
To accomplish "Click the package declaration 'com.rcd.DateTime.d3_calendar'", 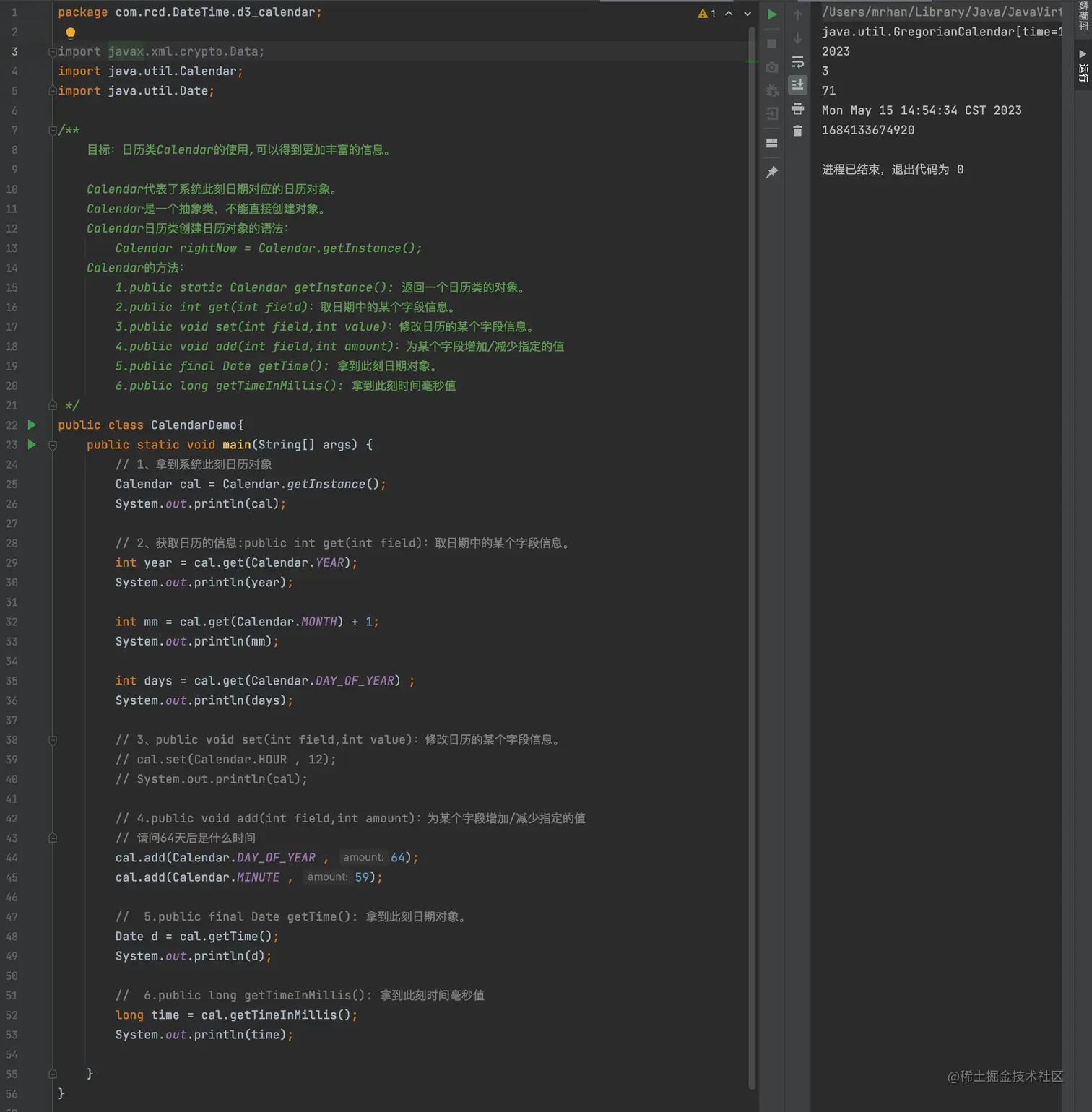I will click(x=215, y=12).
